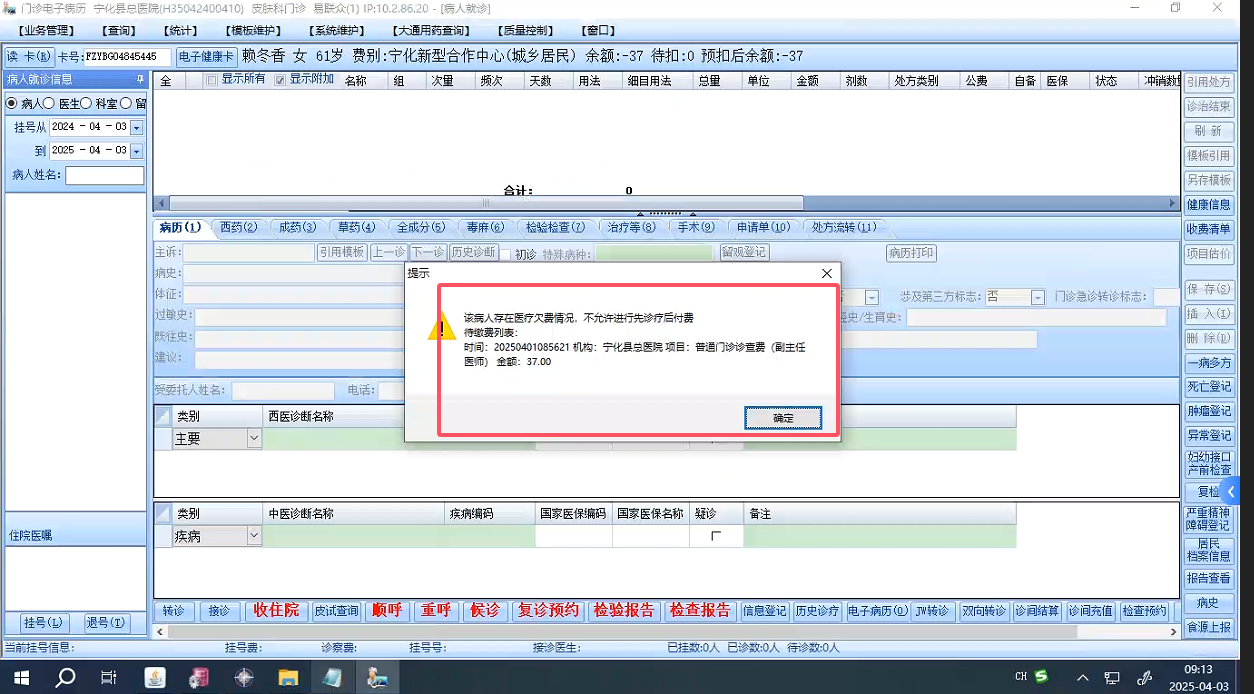
Task: Toggle the 显示附加 checkbox
Action: 280,80
